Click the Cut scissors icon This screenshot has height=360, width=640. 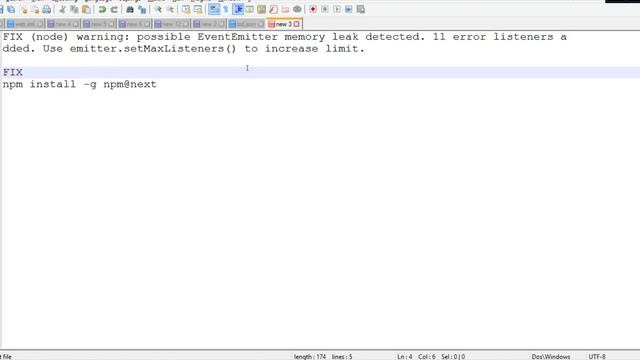[x=62, y=9]
